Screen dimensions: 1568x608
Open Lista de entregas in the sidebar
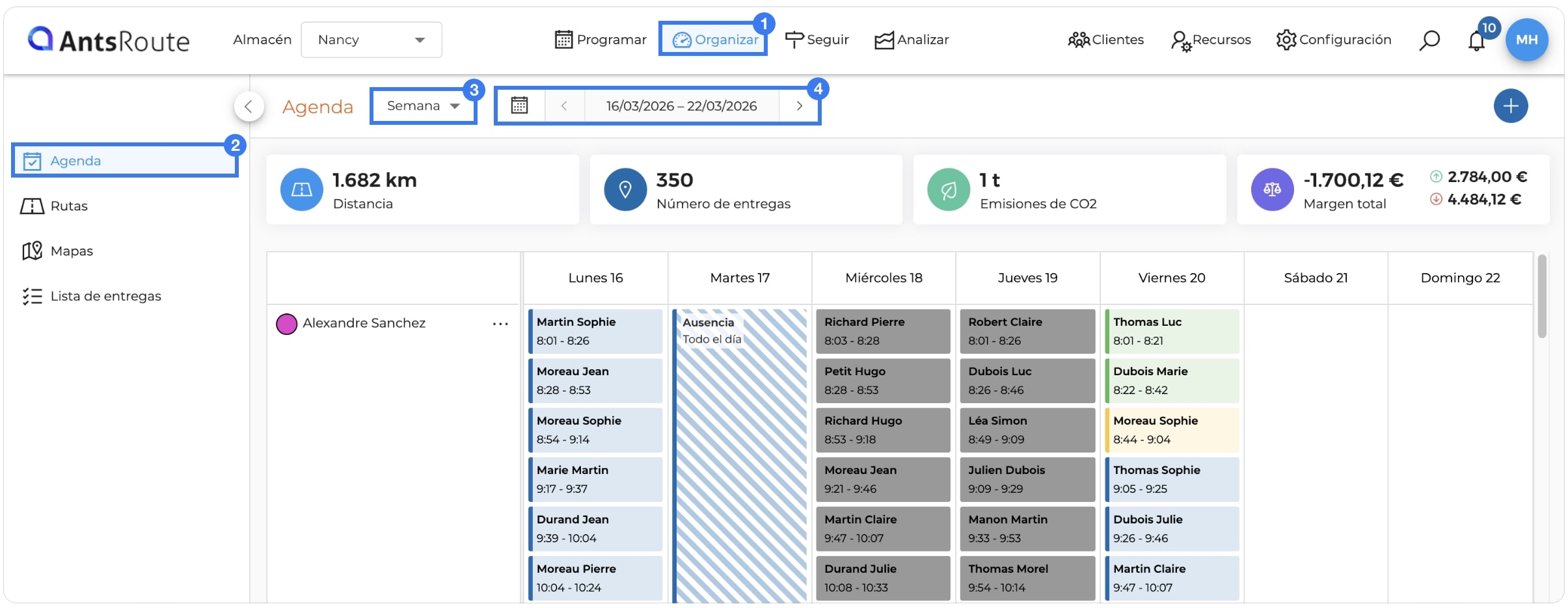pyautogui.click(x=91, y=296)
